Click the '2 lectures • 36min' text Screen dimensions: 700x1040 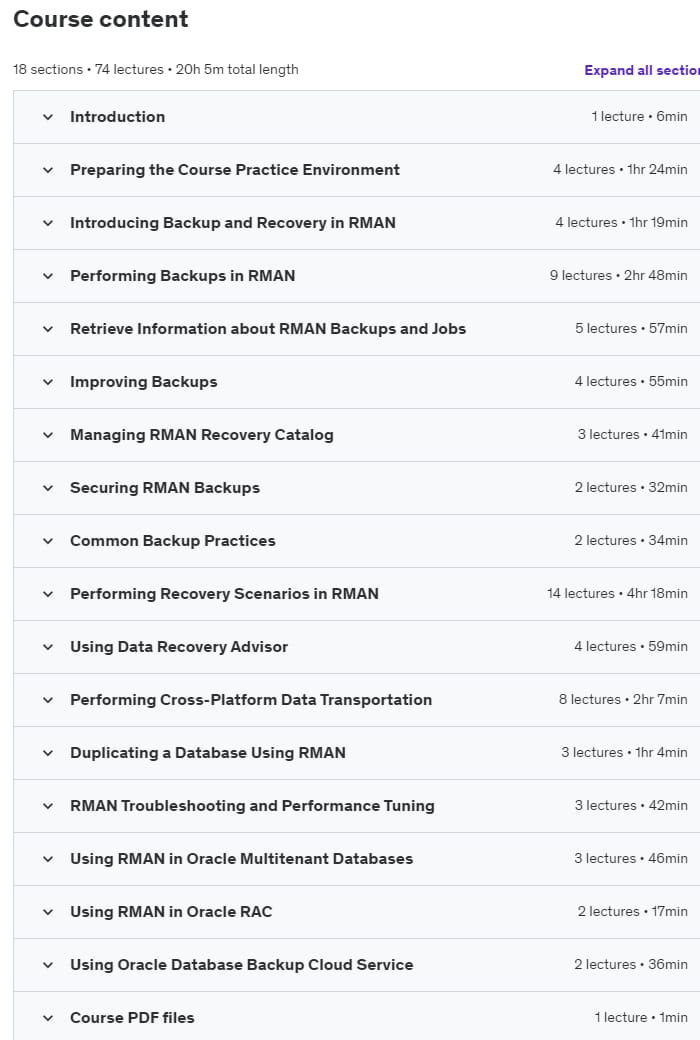(631, 965)
